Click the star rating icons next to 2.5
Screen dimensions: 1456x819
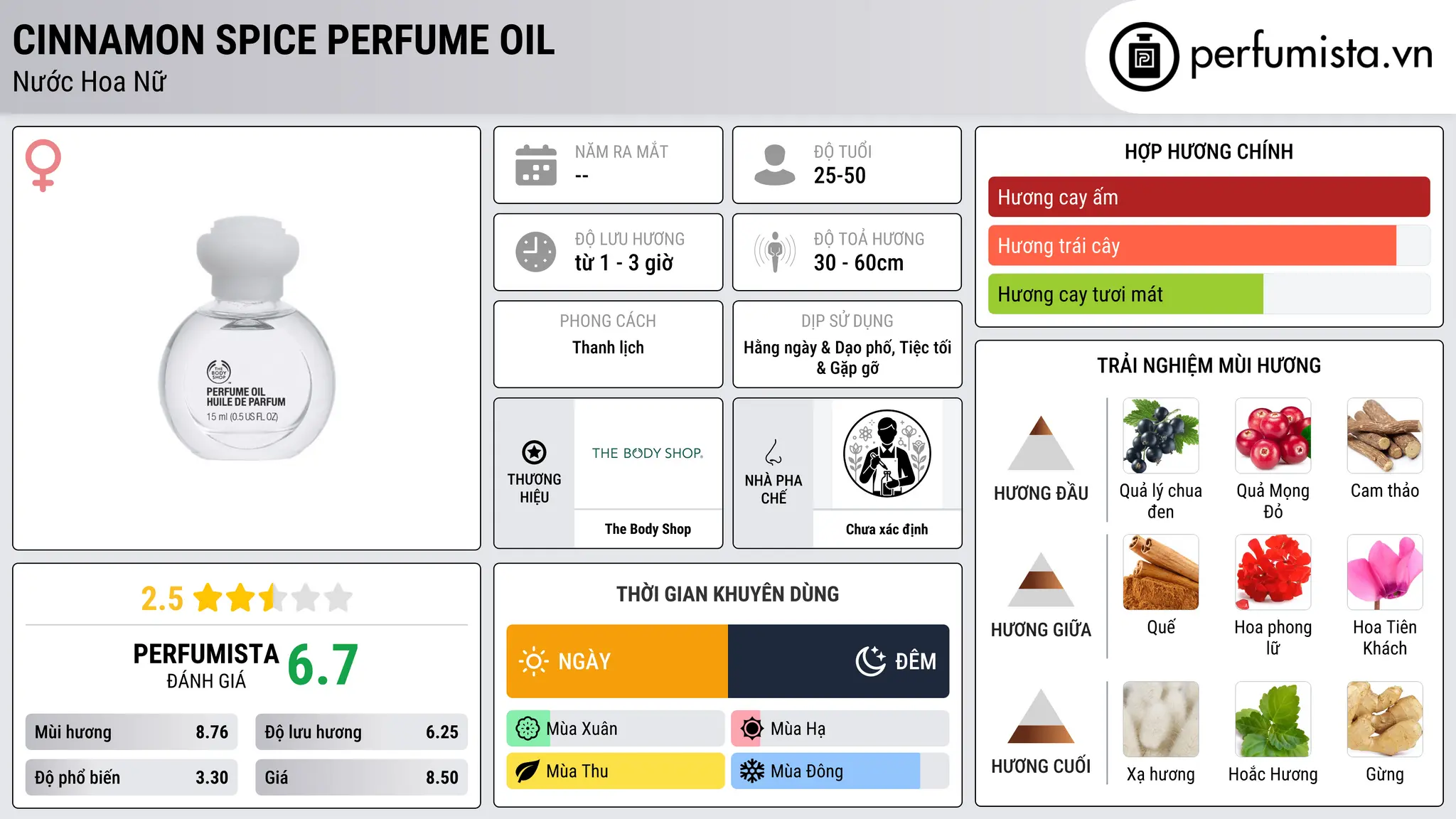coord(273,598)
